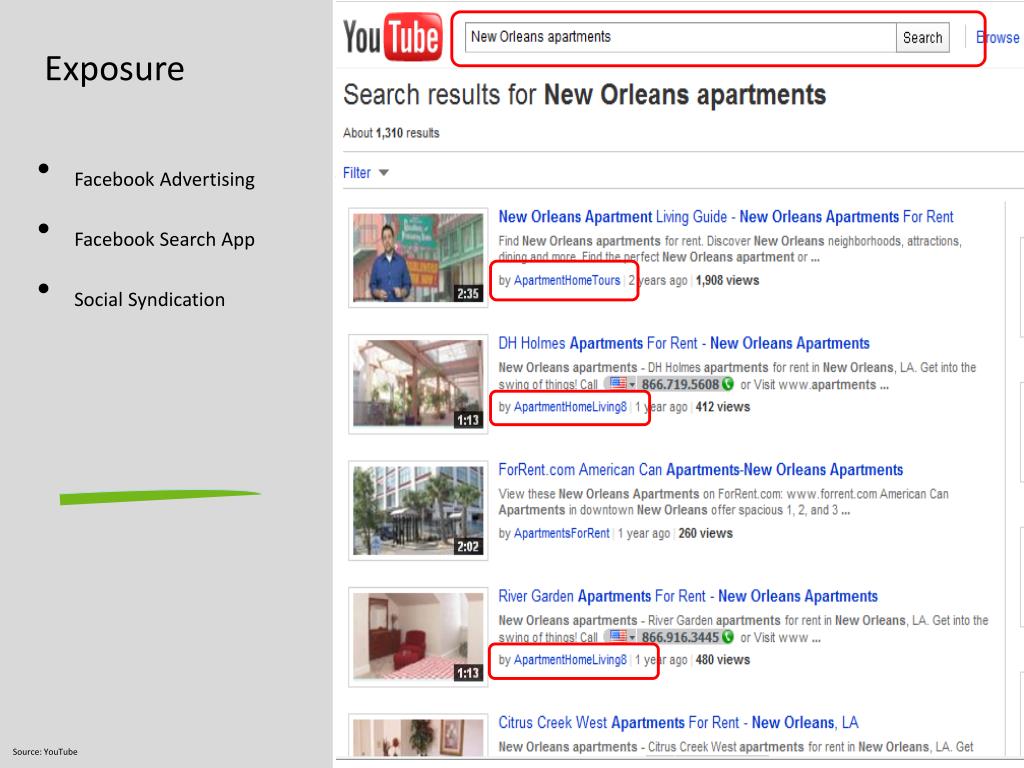Click the 'Facebook Advertising' bullet text
This screenshot has height=768, width=1024.
[165, 180]
